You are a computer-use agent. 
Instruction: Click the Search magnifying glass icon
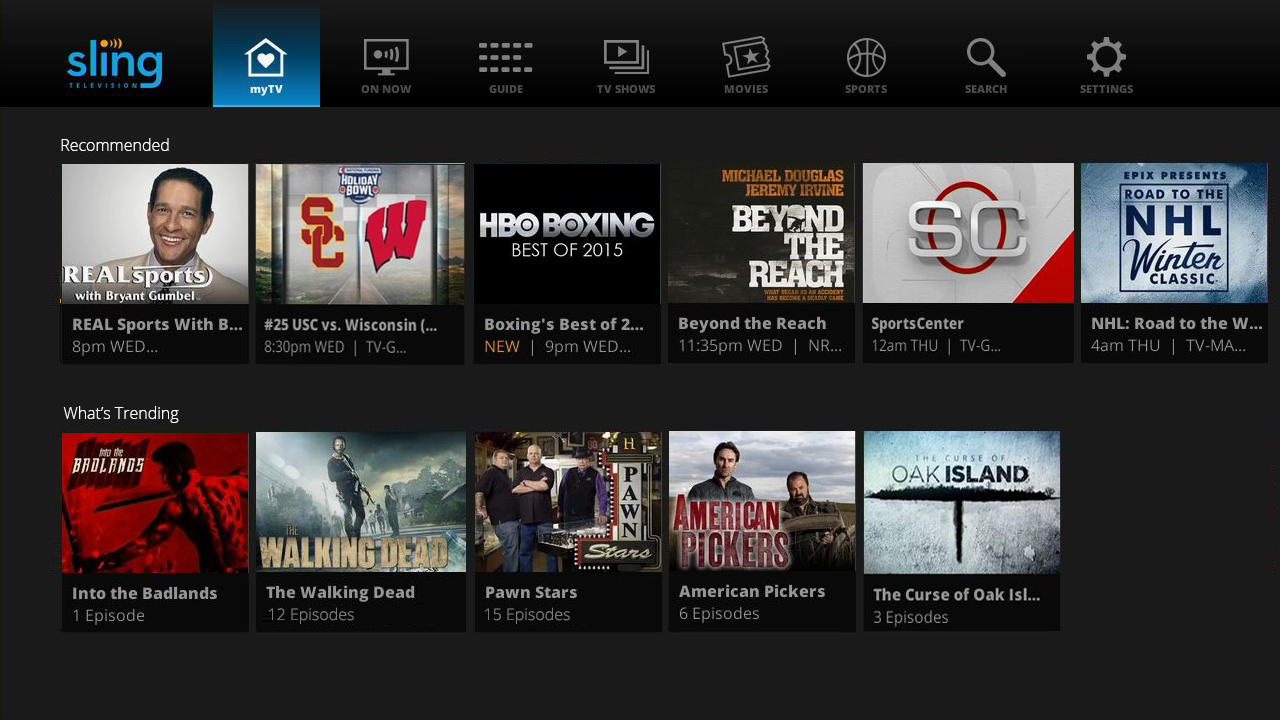pyautogui.click(x=986, y=58)
